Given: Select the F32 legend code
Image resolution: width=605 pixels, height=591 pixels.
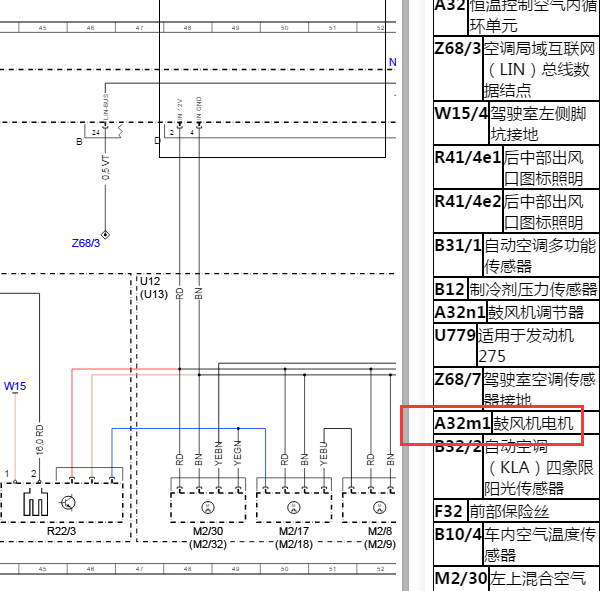Looking at the screenshot, I should pos(449,512).
